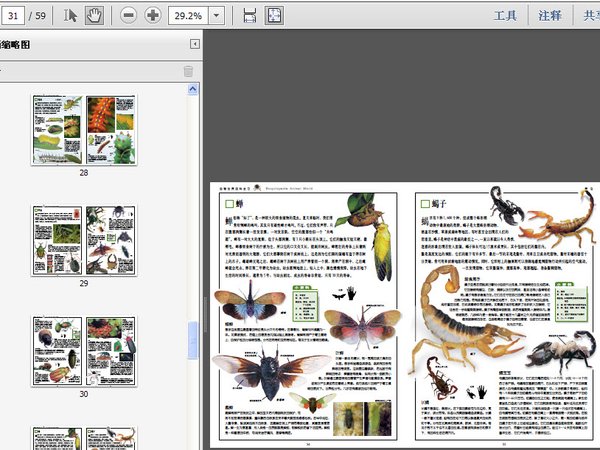This screenshot has height=450, width=600.
Task: Collapse the thumbnails panel arrow button
Action: [195, 45]
